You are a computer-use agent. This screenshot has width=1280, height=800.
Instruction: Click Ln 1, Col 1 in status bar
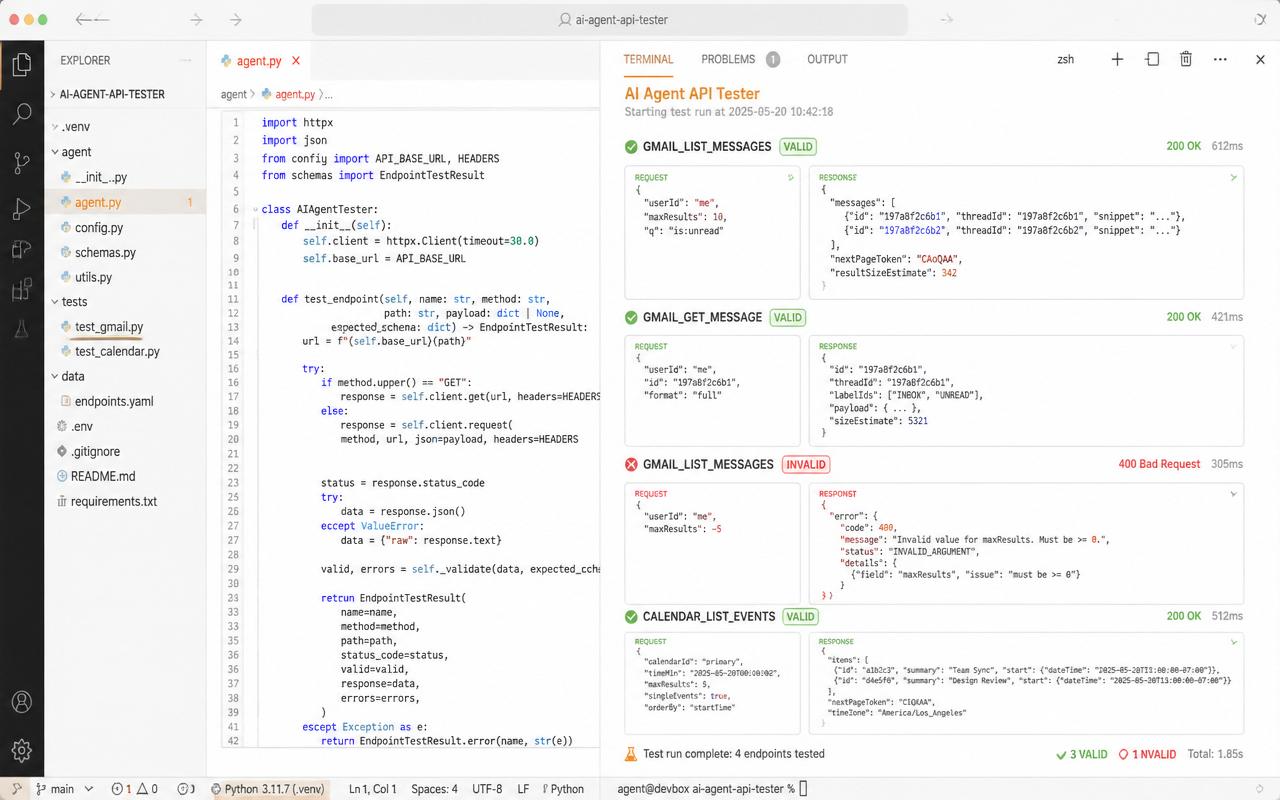(373, 789)
